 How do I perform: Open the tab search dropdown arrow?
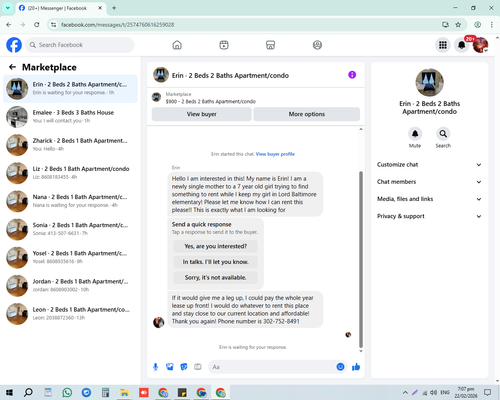tap(8, 8)
